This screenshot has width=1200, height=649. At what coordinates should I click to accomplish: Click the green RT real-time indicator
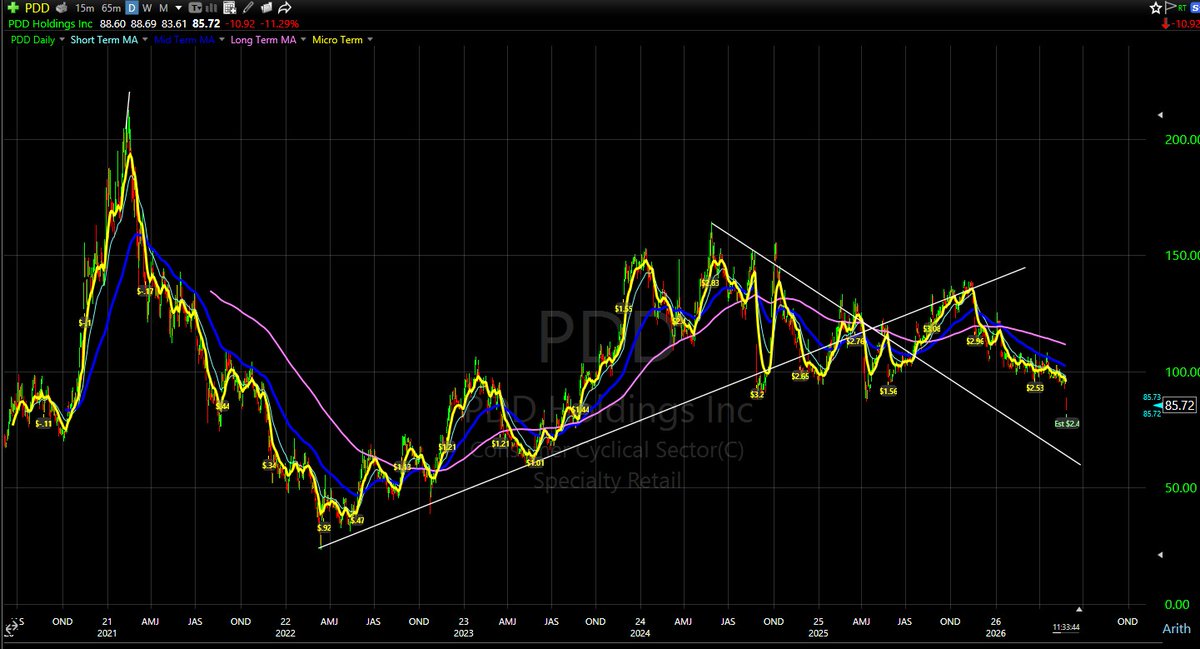[1182, 8]
